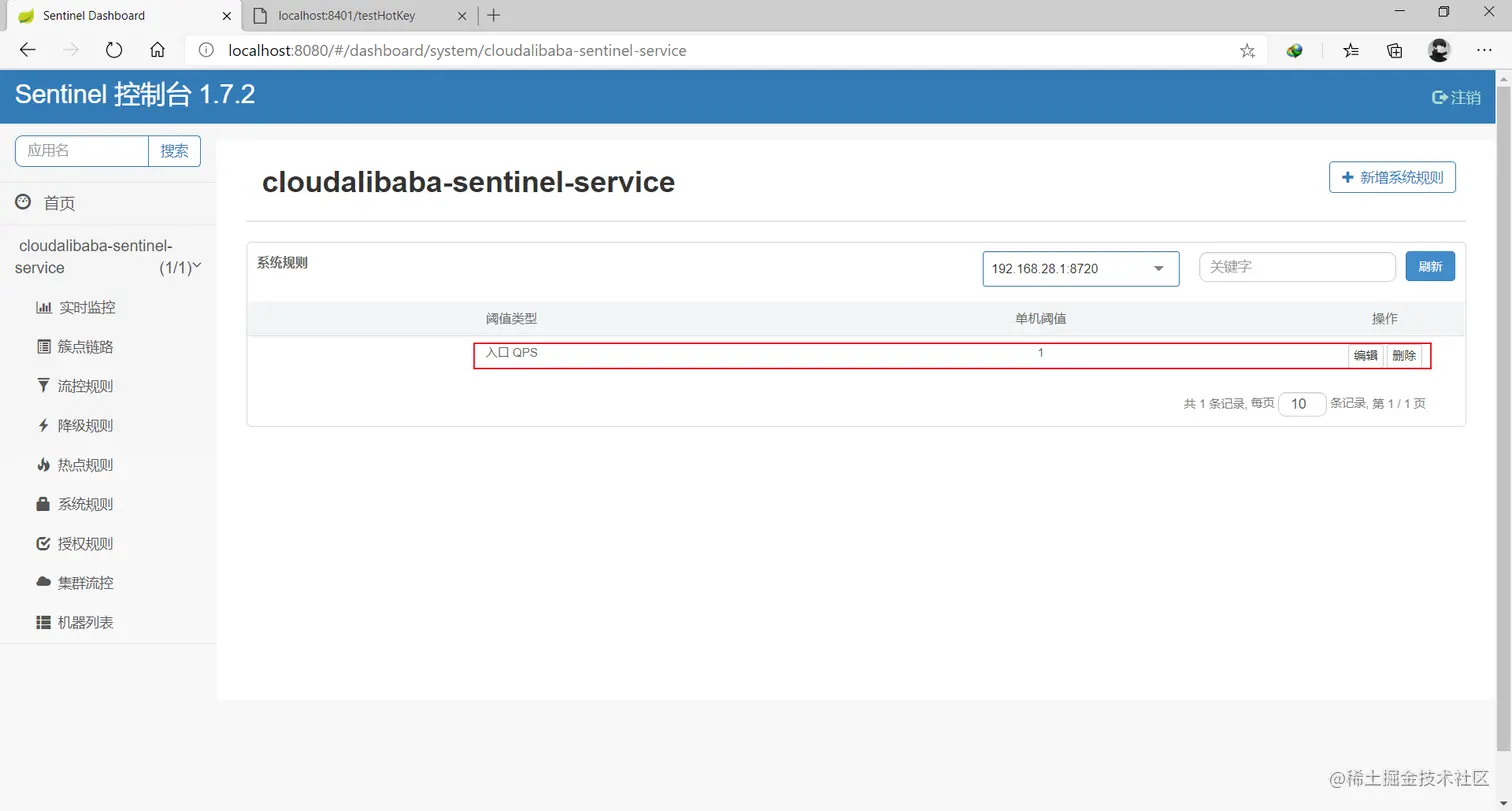Click the 刷新 button

pyautogui.click(x=1430, y=267)
